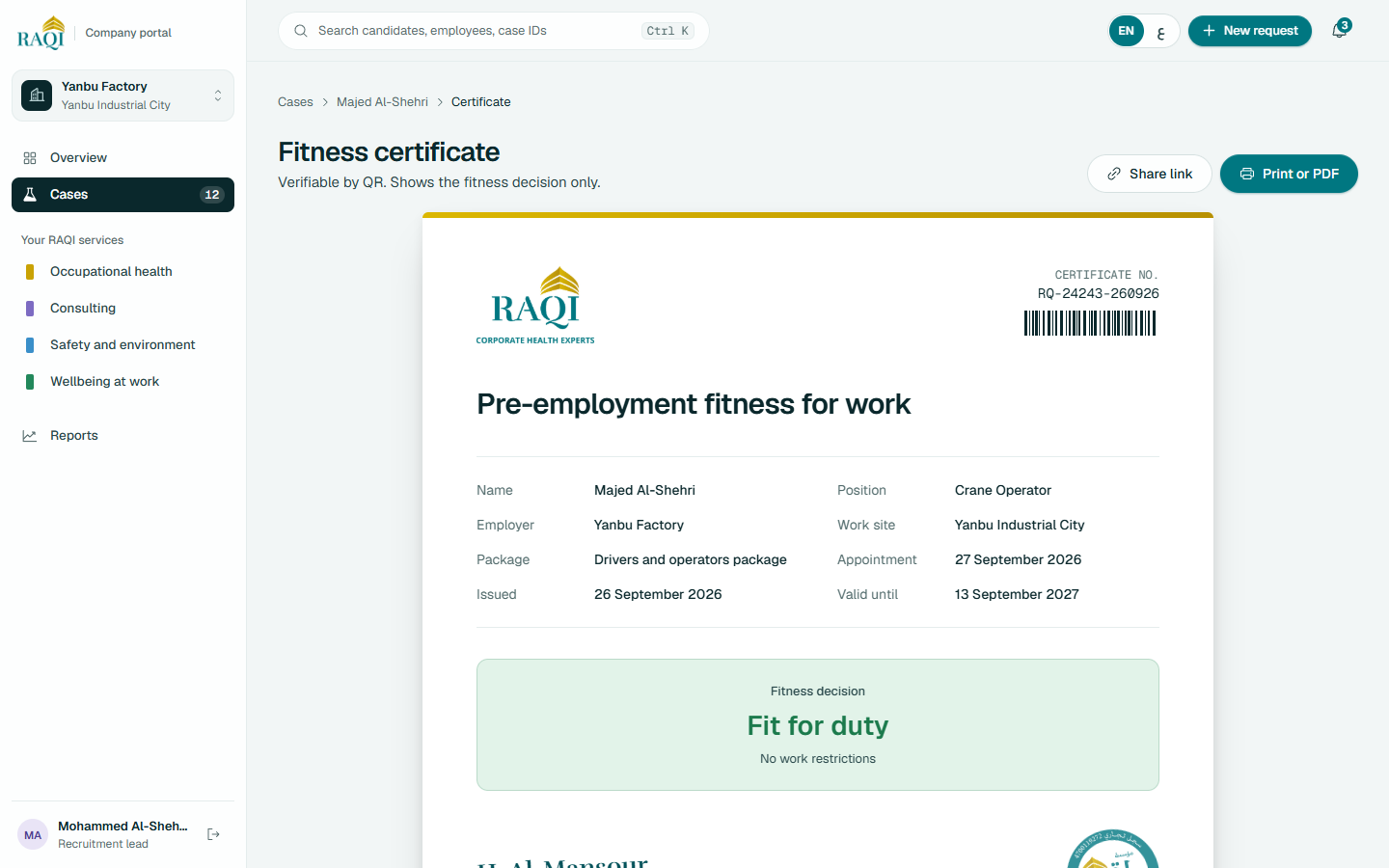
Task: Click the Yanbu Factory building icon
Action: (37, 95)
